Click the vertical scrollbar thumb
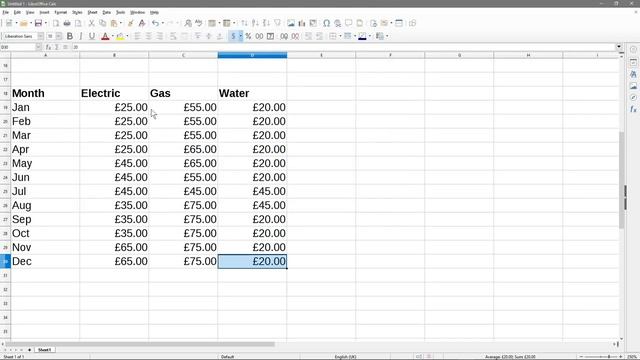The image size is (640, 360). (622, 180)
